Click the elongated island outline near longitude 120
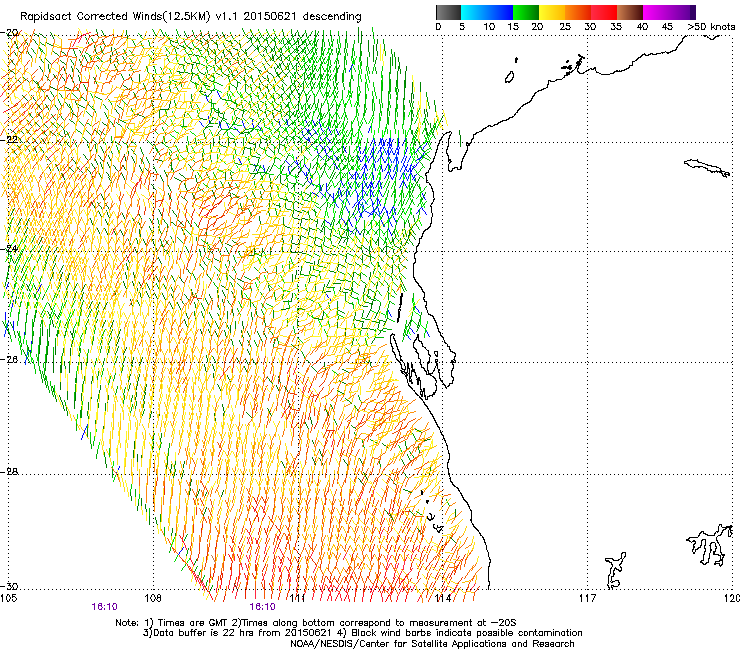Image resolution: width=740 pixels, height=650 pixels. pos(707,168)
